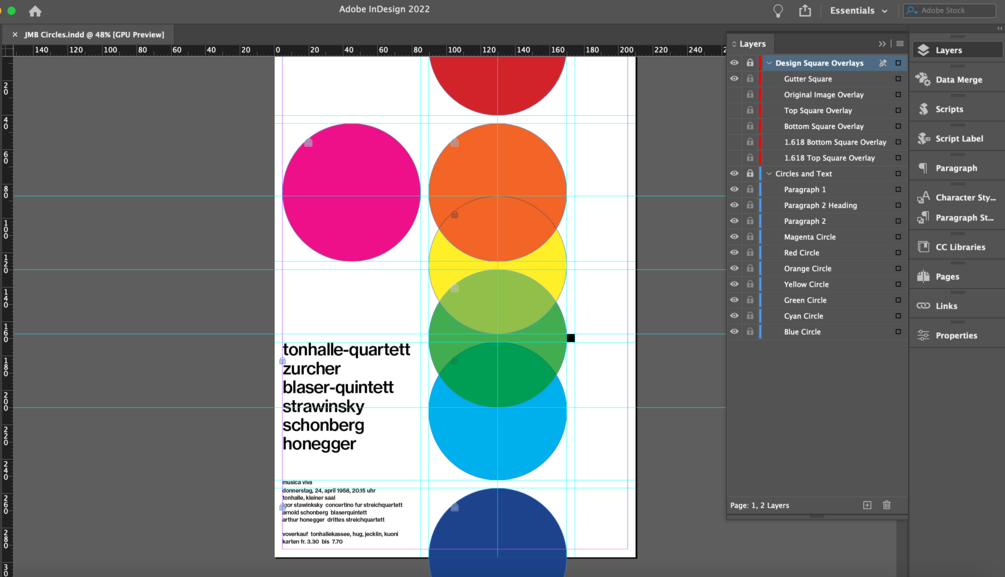Open the Layers panel from dock
This screenshot has width=1005, height=577.
[x=957, y=50]
